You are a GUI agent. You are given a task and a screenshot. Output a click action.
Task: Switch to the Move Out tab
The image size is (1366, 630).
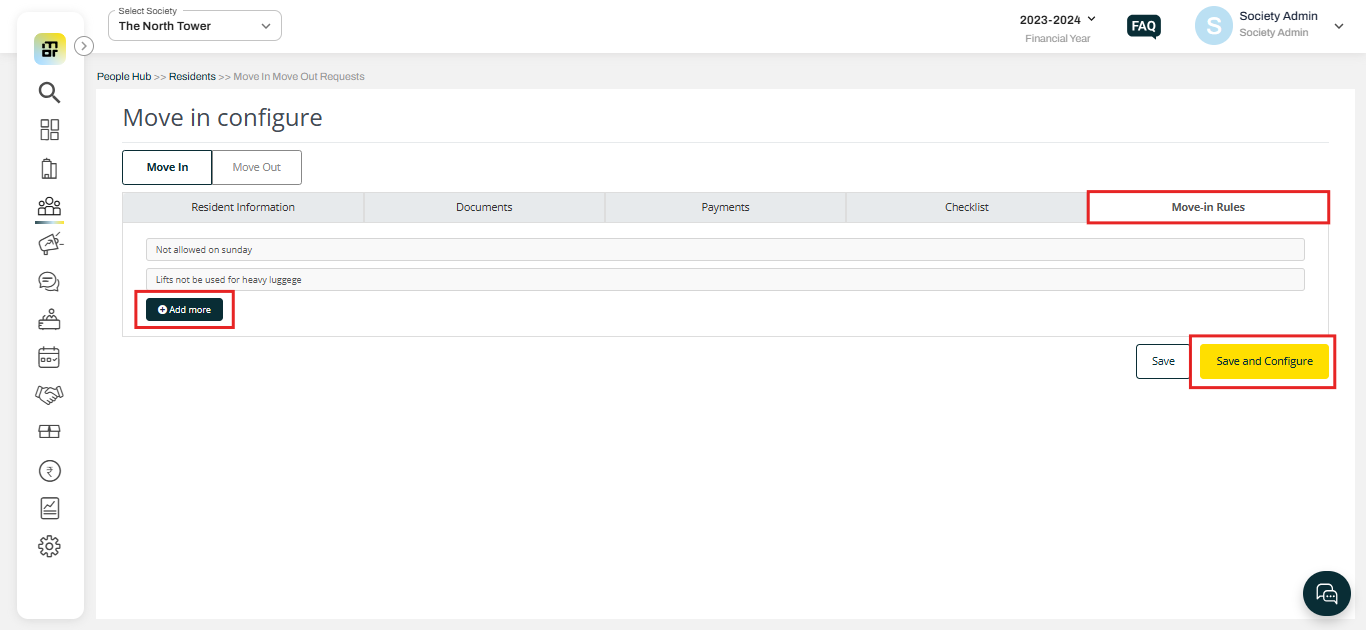pos(256,167)
